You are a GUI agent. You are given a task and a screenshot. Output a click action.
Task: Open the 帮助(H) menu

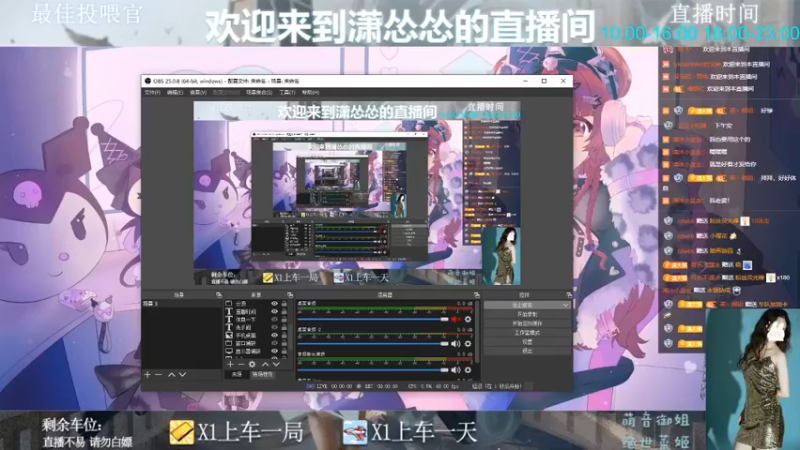pos(310,92)
